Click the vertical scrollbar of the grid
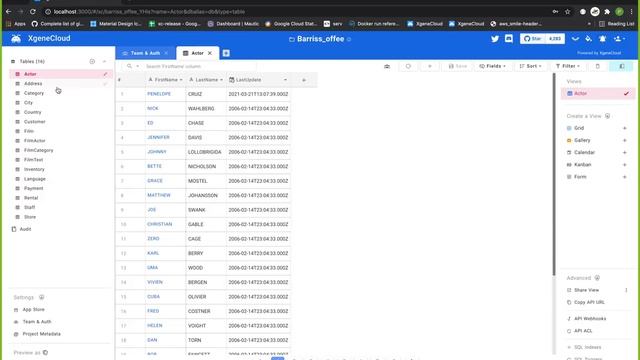640x360 pixels. [x=554, y=174]
